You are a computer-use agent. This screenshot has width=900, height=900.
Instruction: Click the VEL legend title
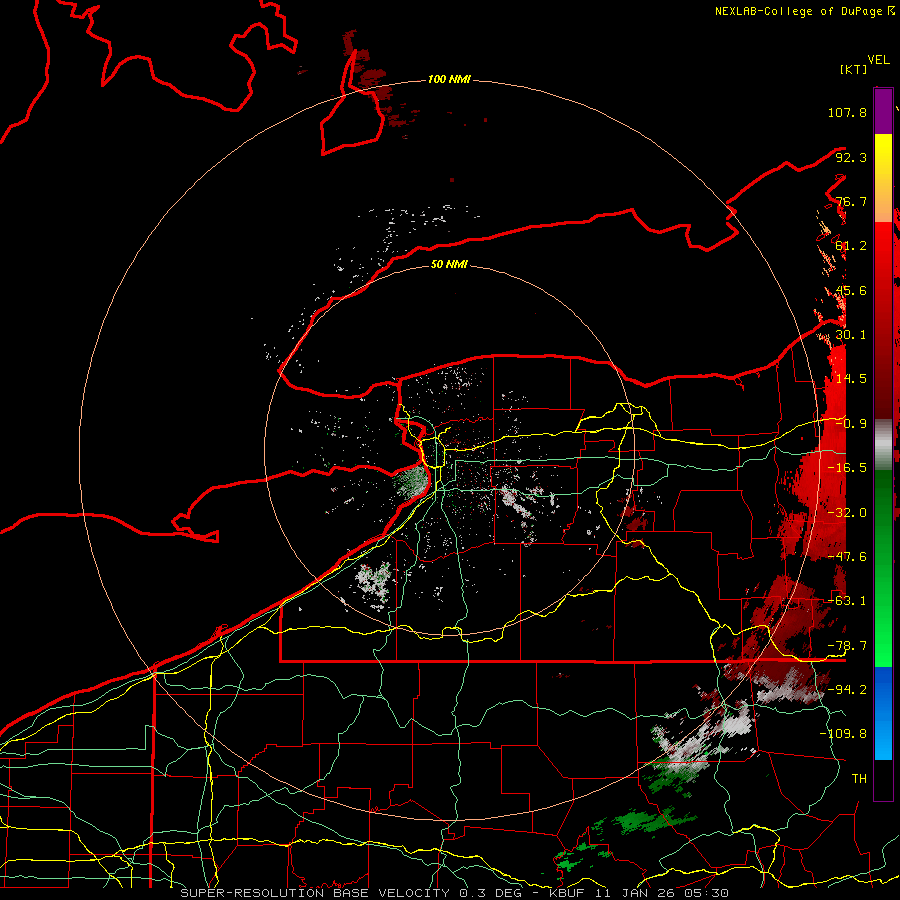pos(878,60)
